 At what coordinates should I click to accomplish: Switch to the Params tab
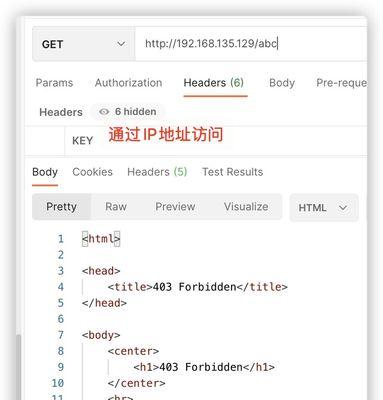click(54, 83)
